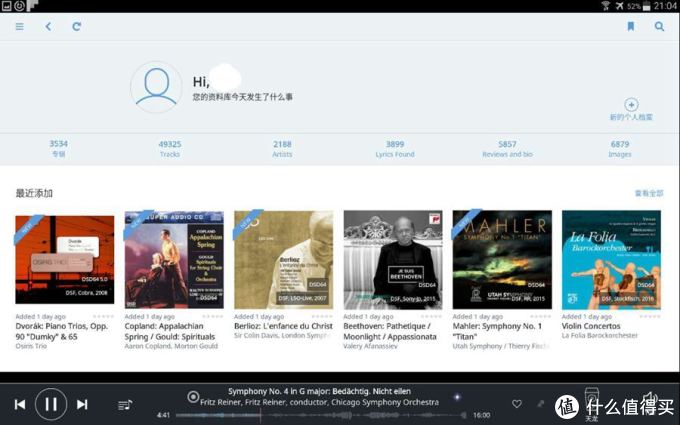Open artist Utah Symphony / Thierry Fischer
The image size is (680, 425).
(x=501, y=346)
